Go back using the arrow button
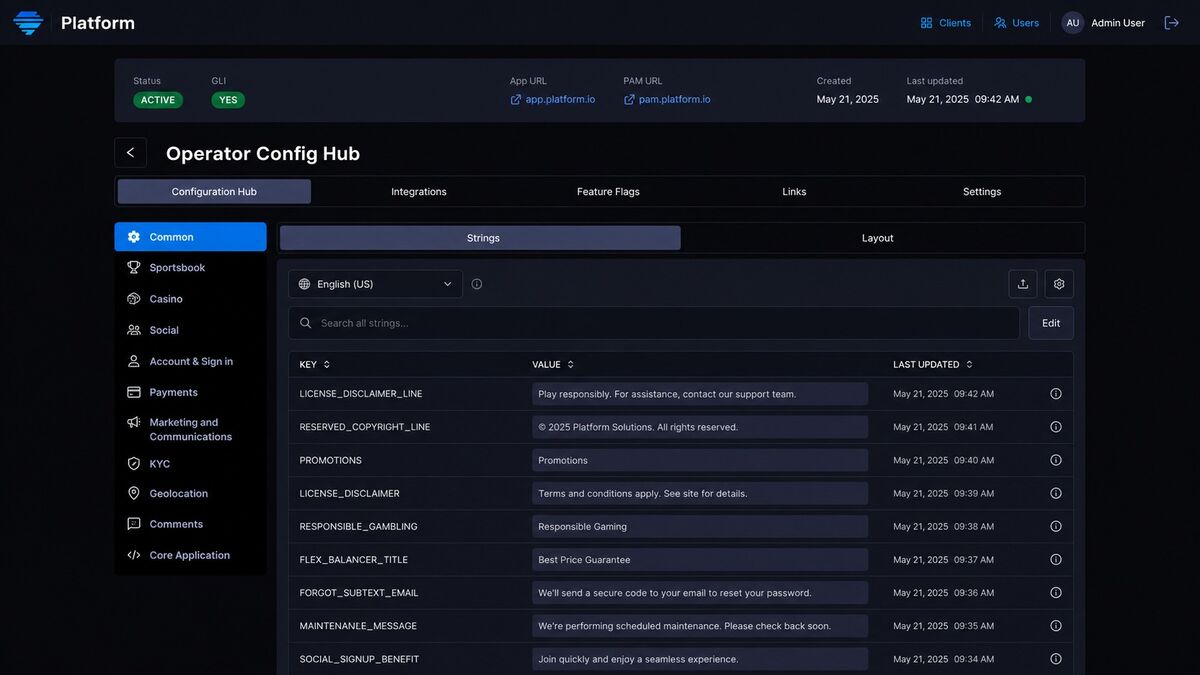The width and height of the screenshot is (1200, 675). (130, 153)
